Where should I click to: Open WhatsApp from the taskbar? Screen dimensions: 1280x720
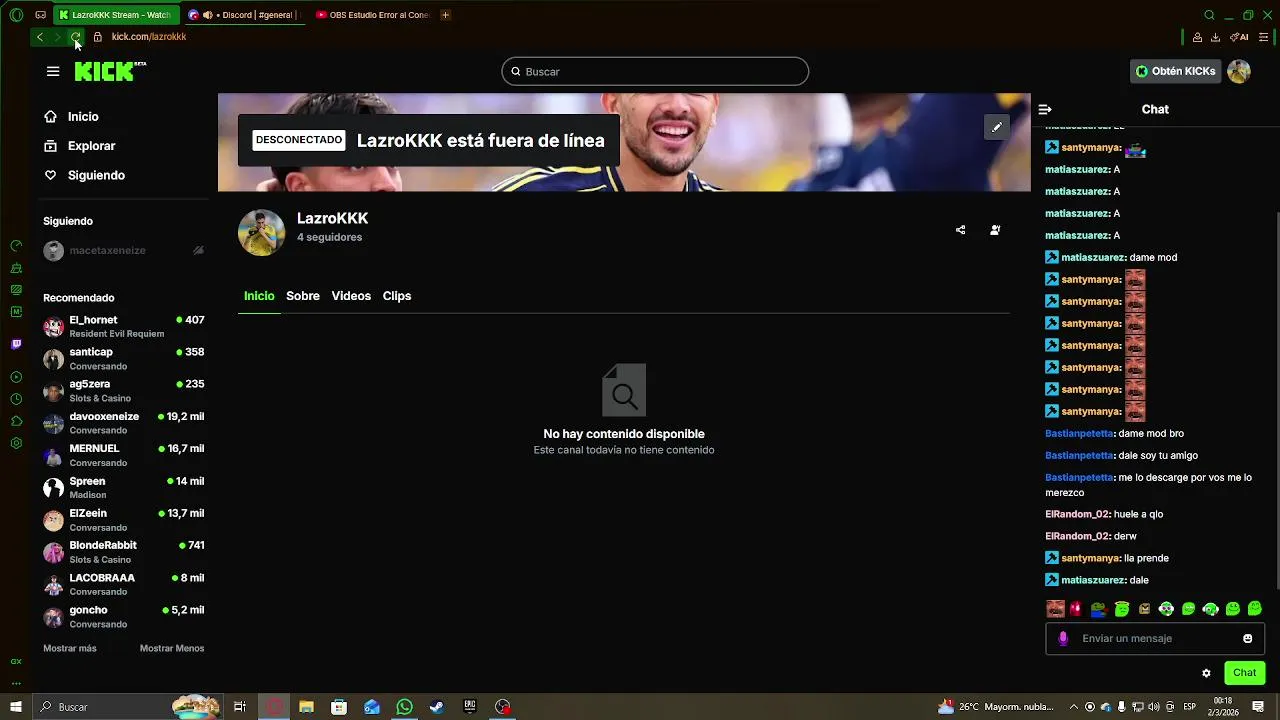(x=404, y=707)
